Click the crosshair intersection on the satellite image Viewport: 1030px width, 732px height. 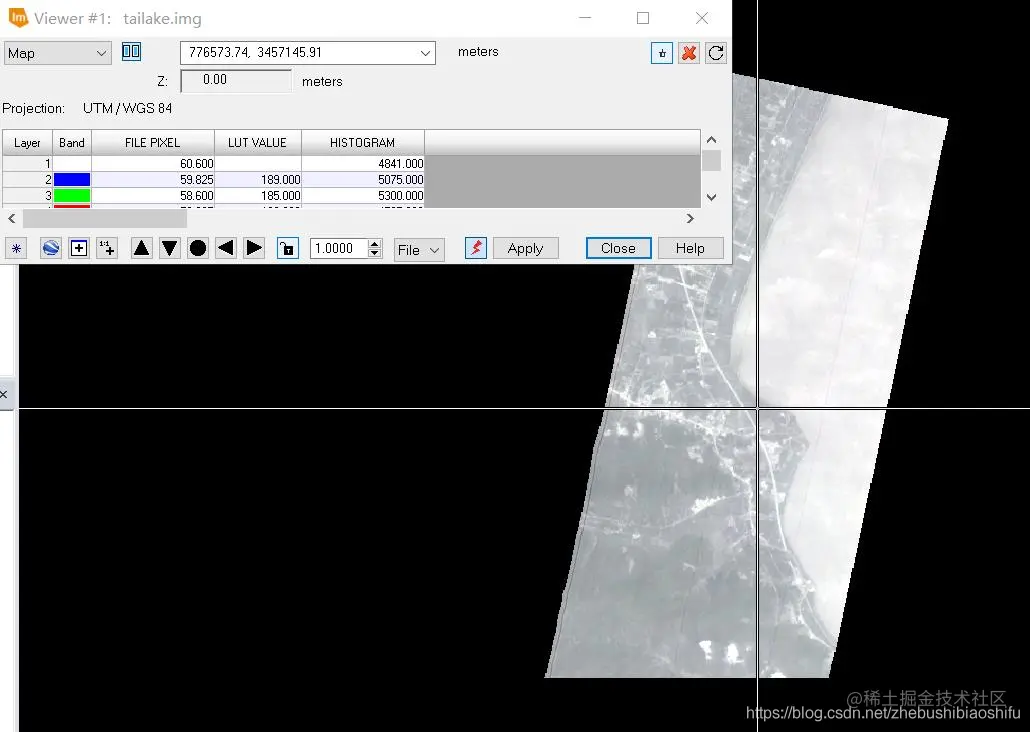tap(757, 408)
